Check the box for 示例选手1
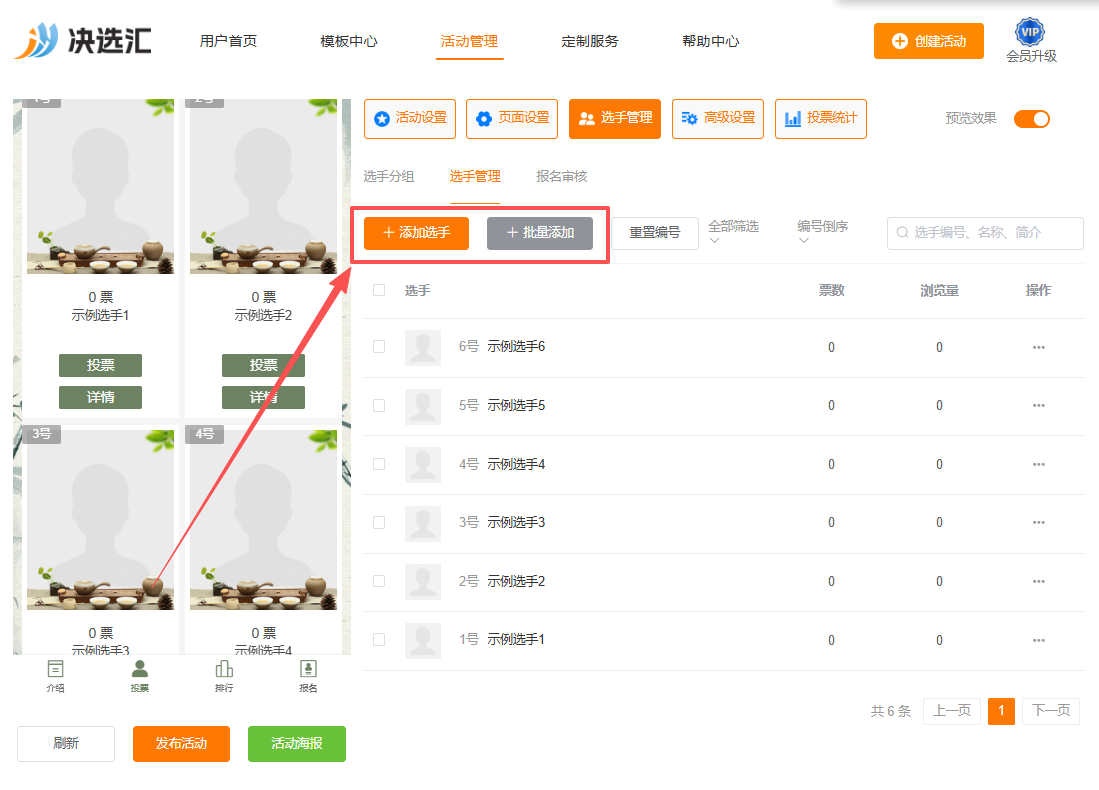Image resolution: width=1099 pixels, height=790 pixels. tap(379, 639)
